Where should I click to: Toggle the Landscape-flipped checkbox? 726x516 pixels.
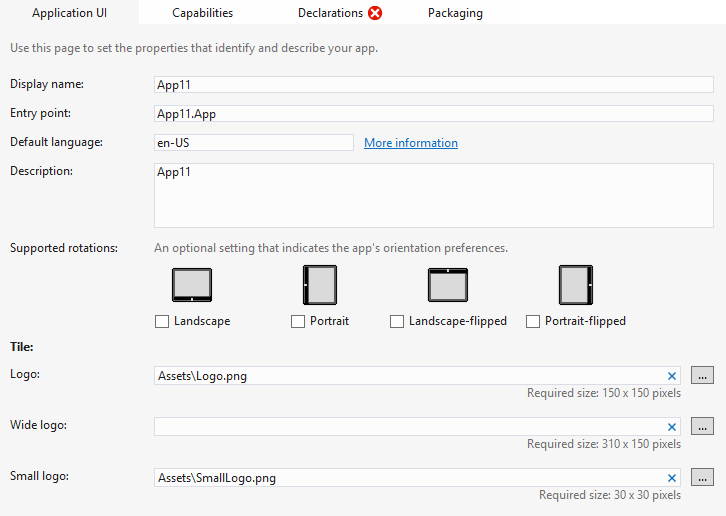397,321
